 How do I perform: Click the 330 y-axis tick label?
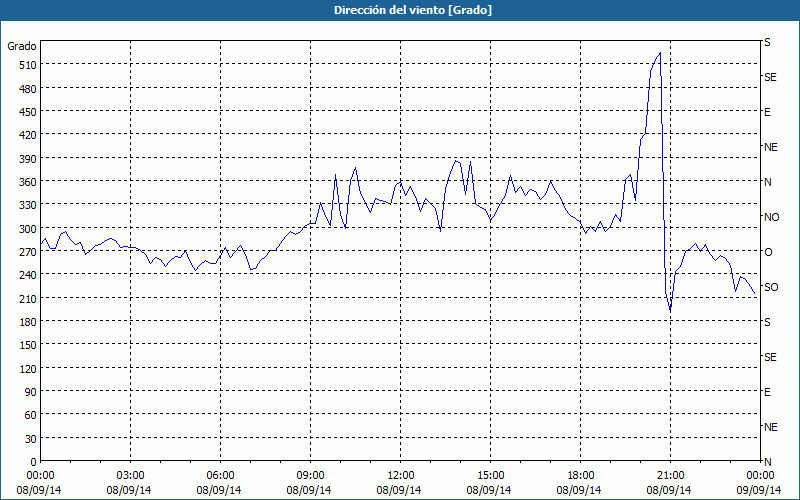coord(28,205)
